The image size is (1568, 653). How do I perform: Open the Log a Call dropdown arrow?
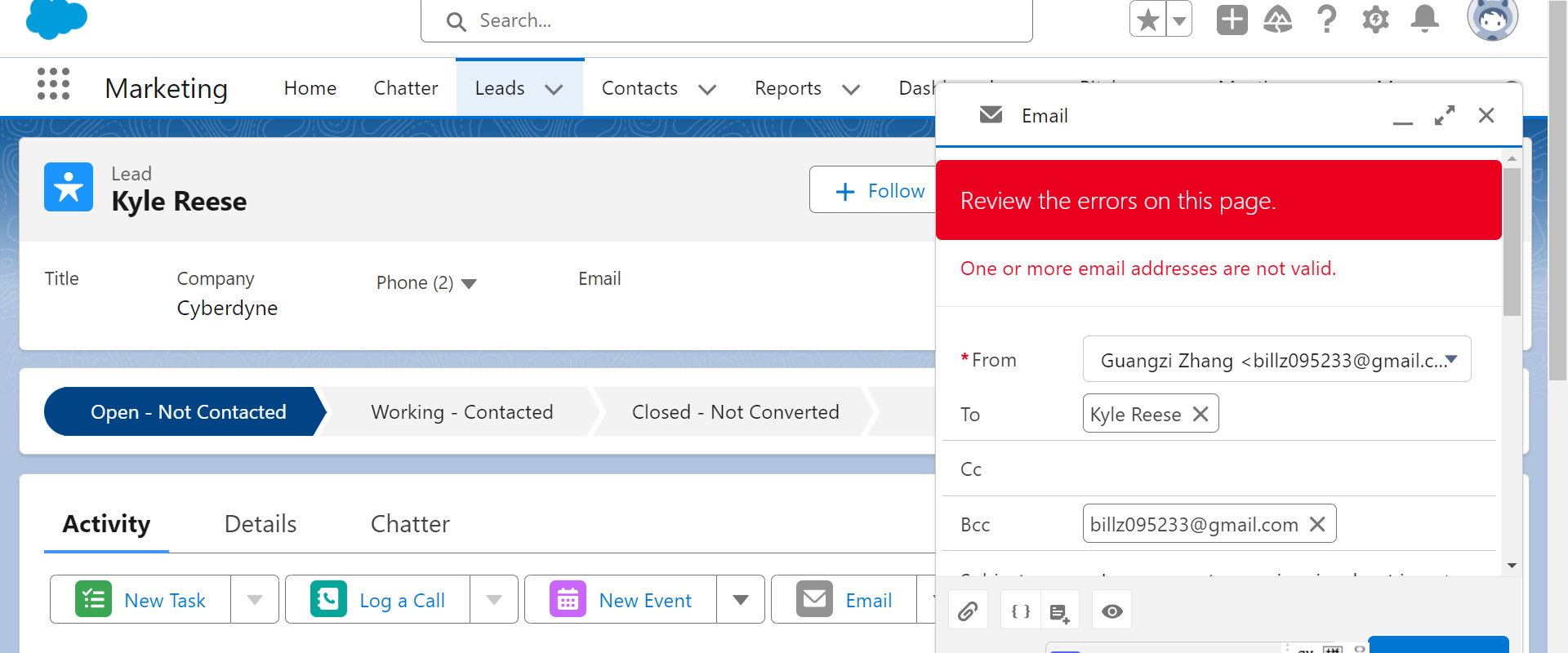coord(494,600)
